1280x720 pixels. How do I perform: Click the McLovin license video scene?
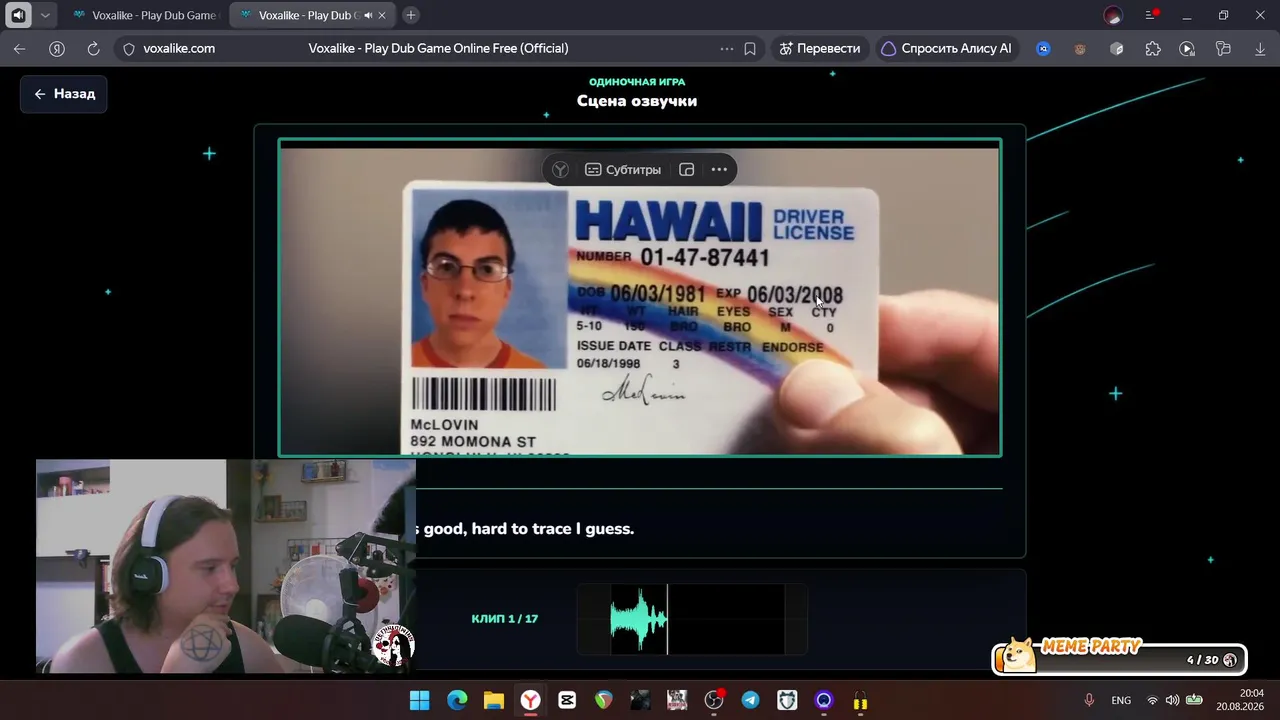640,297
